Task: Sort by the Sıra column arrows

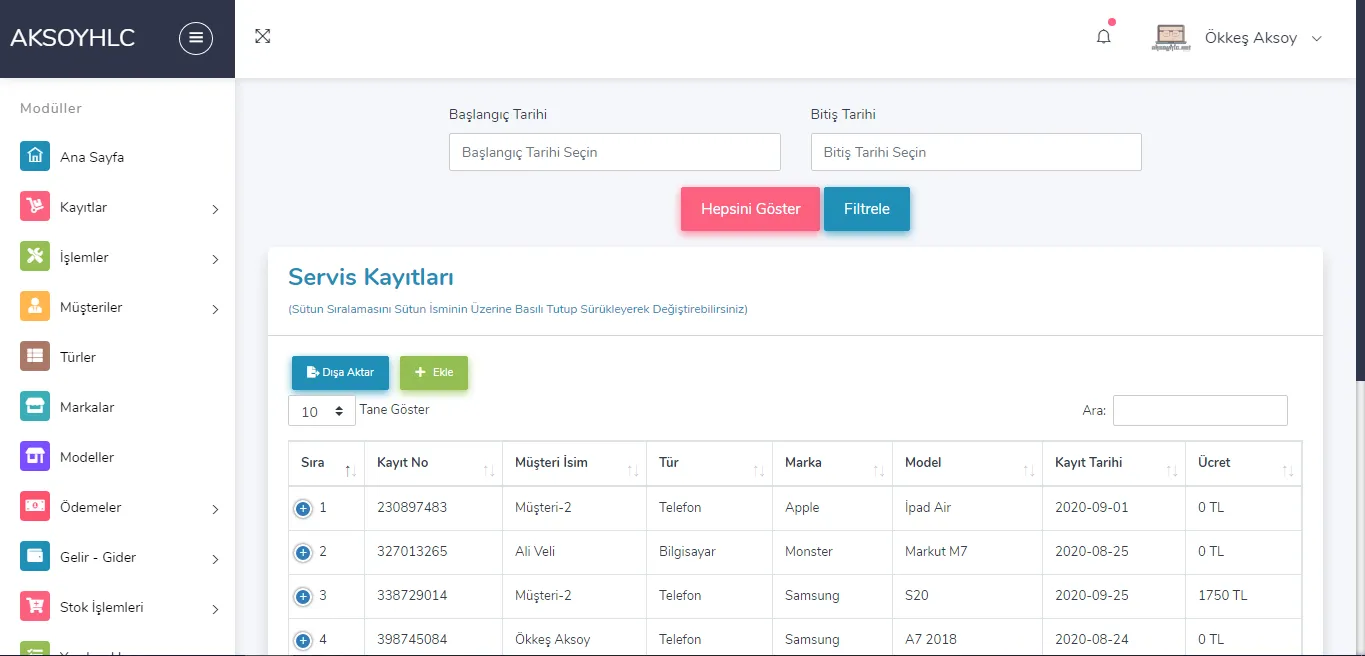Action: pyautogui.click(x=350, y=470)
